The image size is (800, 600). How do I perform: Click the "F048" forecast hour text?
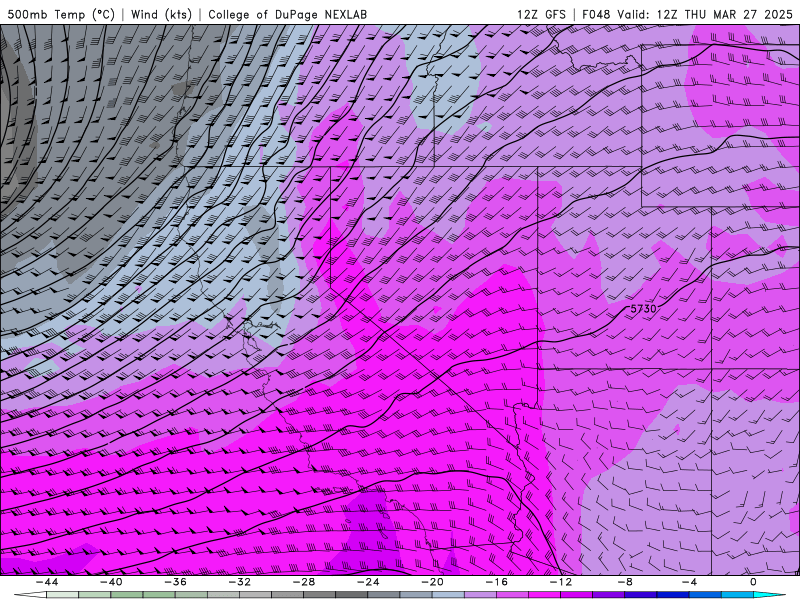(x=596, y=14)
